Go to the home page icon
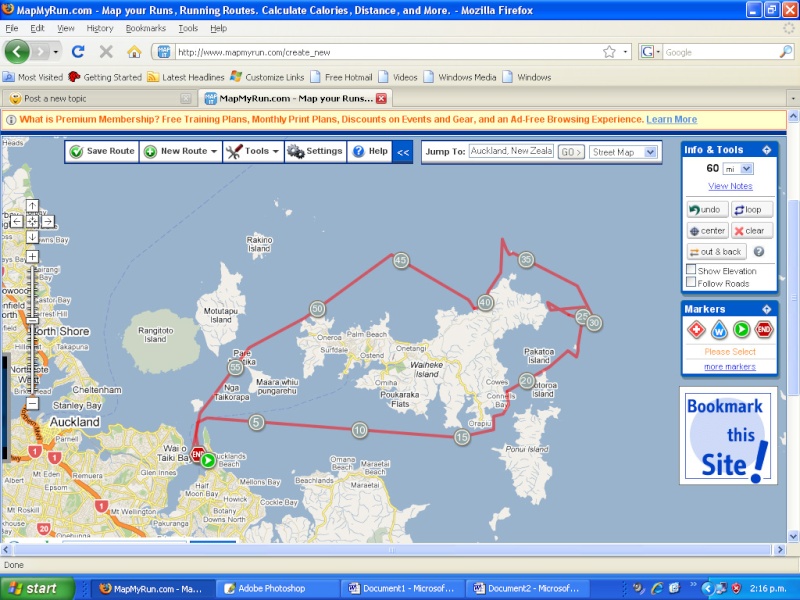This screenshot has width=800, height=600. click(134, 52)
